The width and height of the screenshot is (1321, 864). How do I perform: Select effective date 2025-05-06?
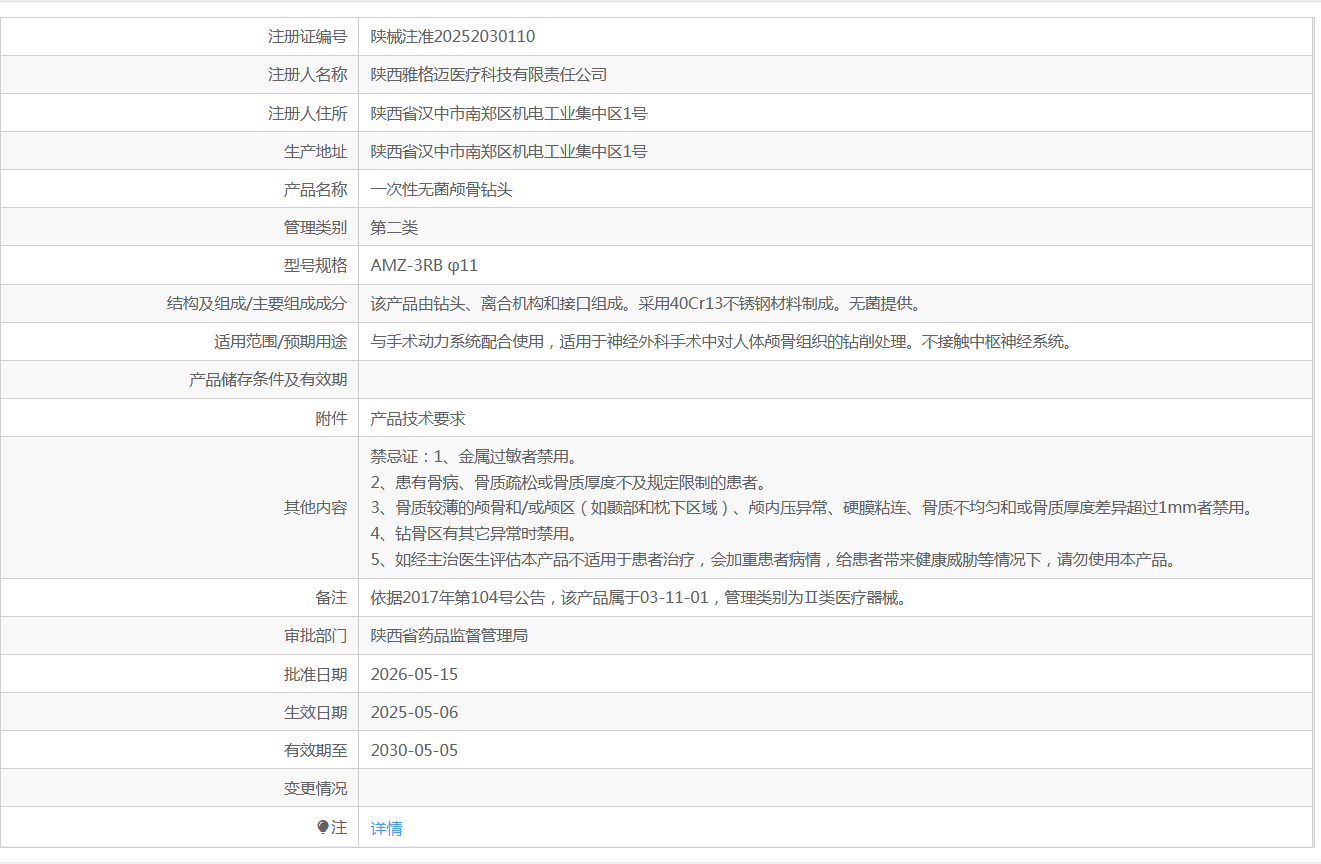tap(414, 712)
